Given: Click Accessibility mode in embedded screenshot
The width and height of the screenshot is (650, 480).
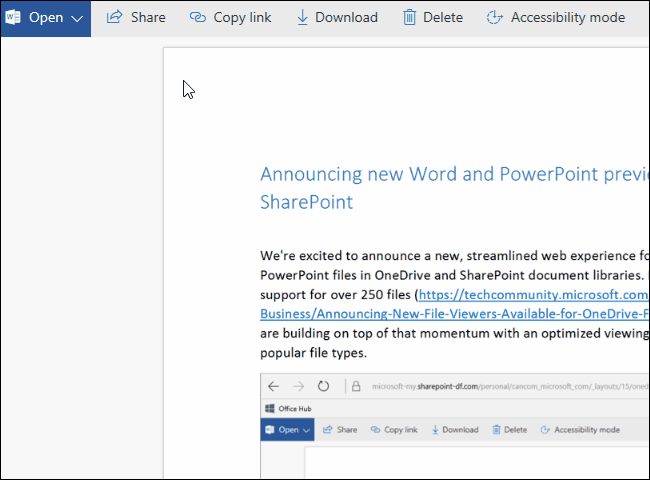Looking at the screenshot, I should pyautogui.click(x=580, y=429).
